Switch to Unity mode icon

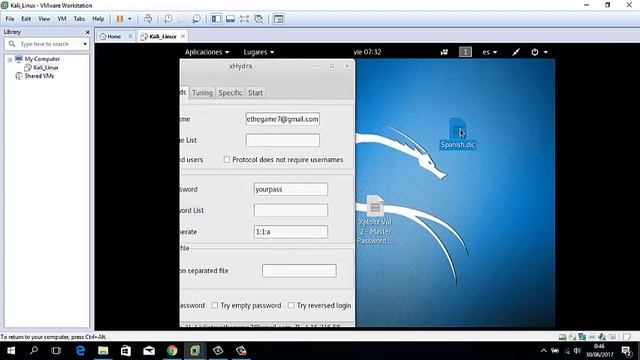(258, 19)
